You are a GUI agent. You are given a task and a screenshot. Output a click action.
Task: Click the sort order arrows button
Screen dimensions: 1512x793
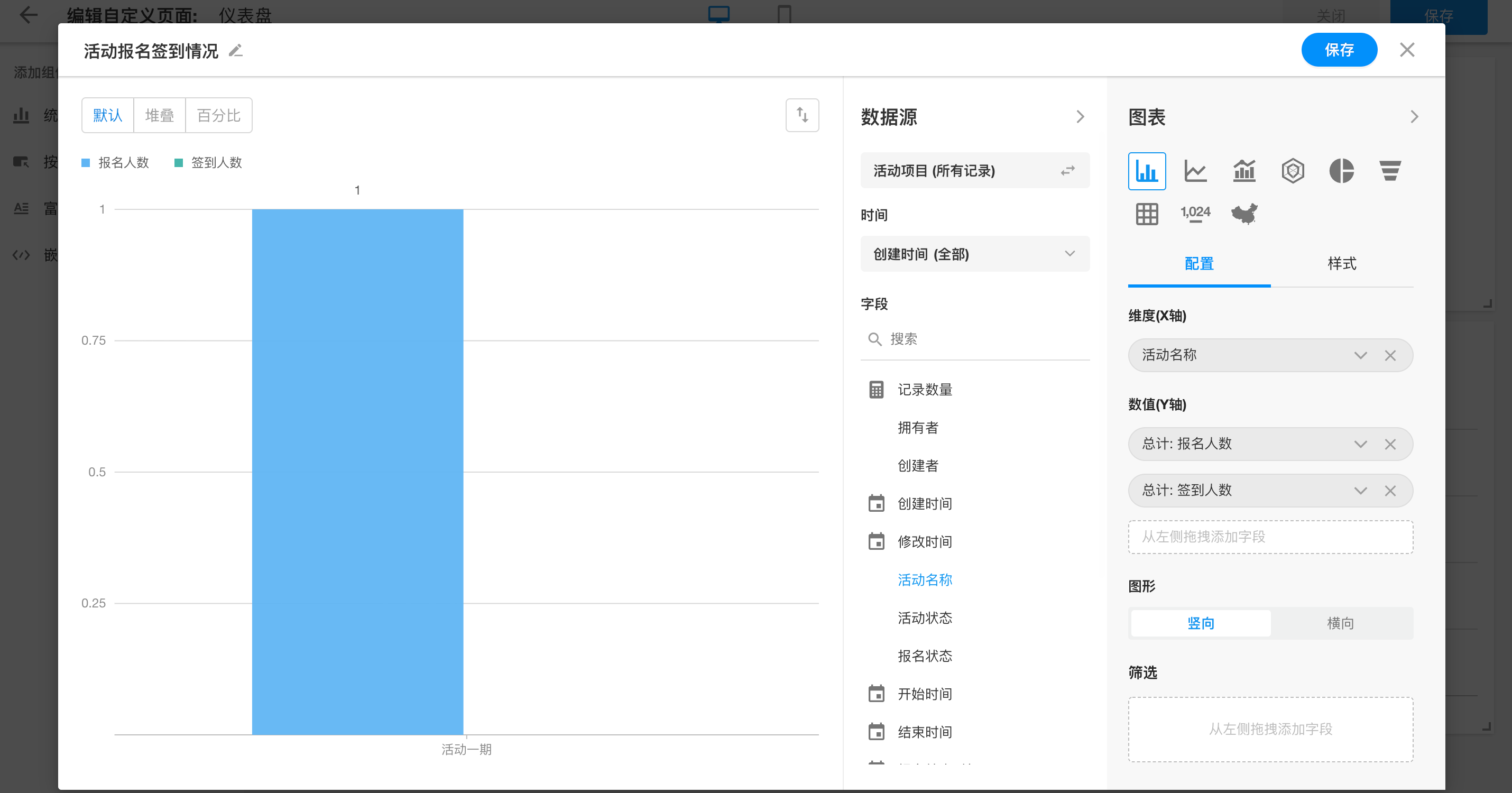[x=802, y=115]
